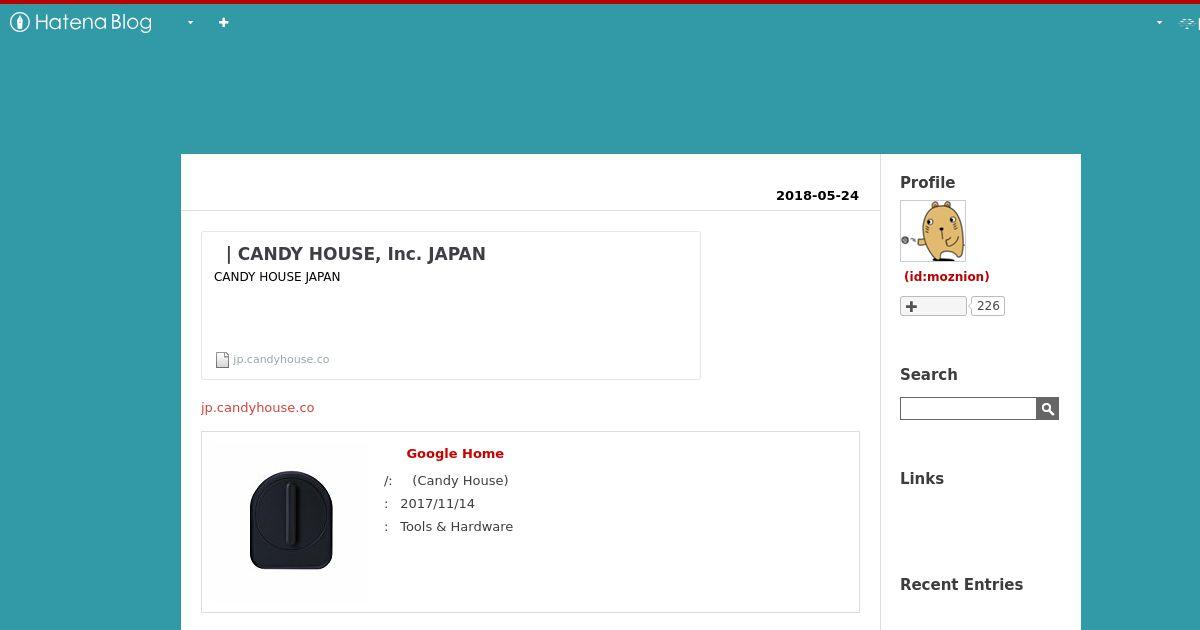Open the Google Home product link
1200x630 pixels.
point(455,453)
